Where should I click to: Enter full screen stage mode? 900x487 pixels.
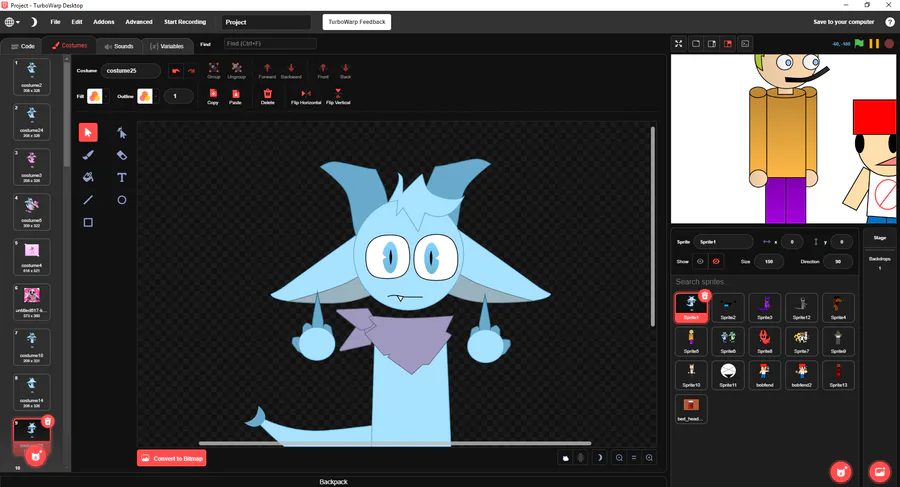[678, 44]
